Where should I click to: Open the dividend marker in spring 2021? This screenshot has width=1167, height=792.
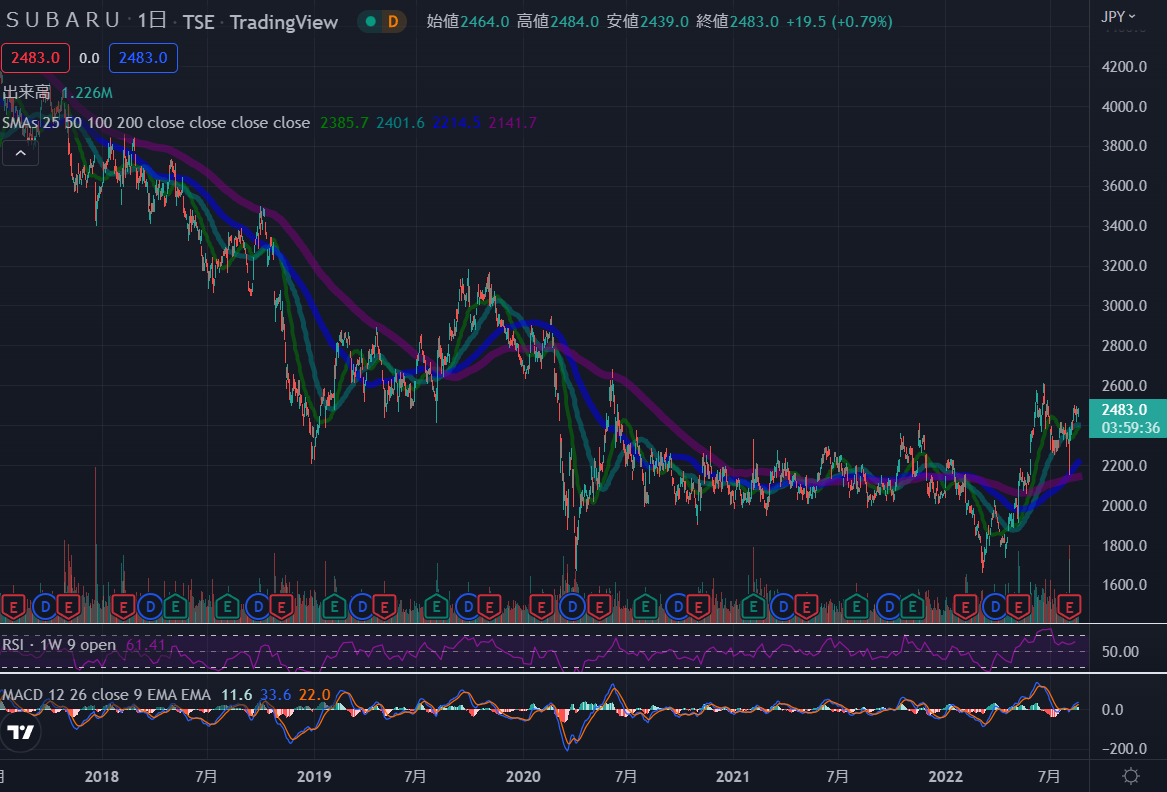783,607
